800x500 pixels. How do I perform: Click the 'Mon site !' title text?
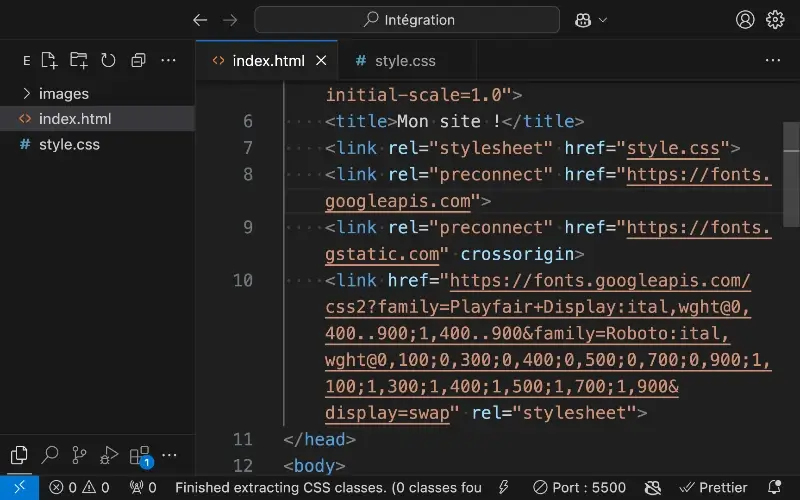click(x=449, y=121)
